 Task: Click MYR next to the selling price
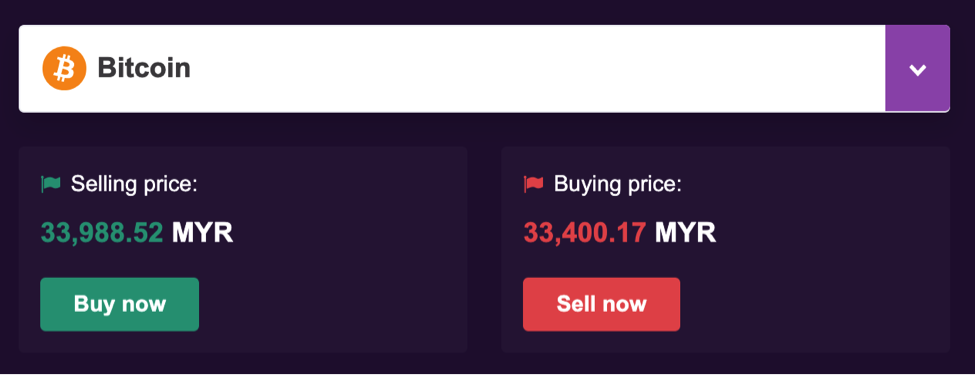tap(203, 233)
